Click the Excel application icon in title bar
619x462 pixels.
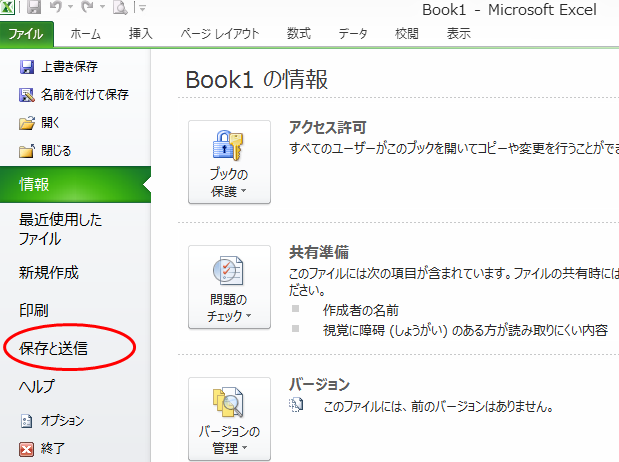tap(6, 7)
